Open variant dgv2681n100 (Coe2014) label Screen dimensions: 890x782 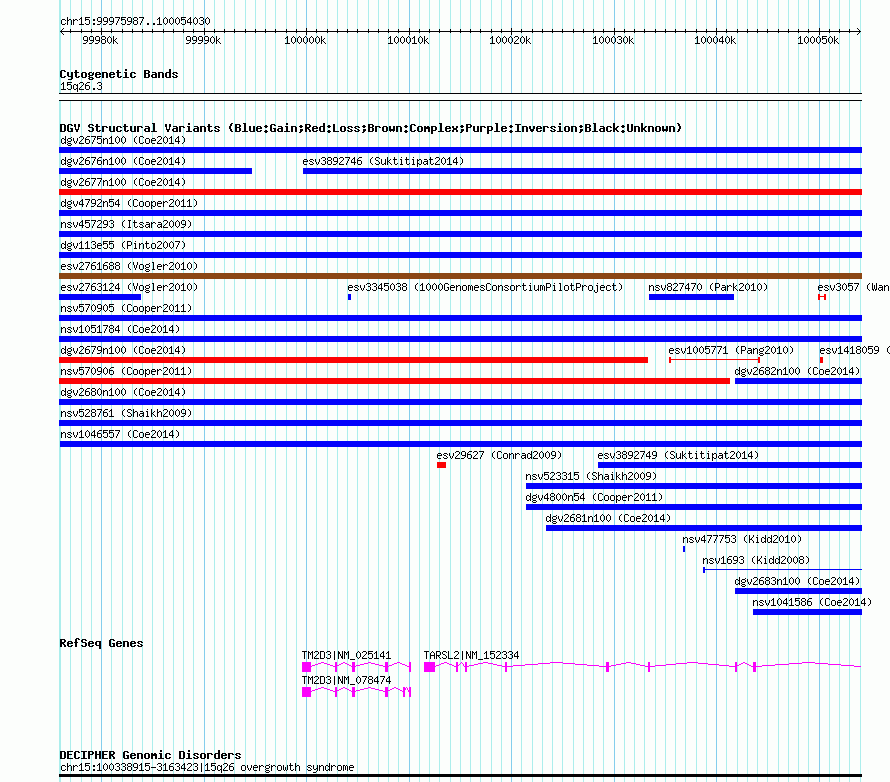click(x=608, y=518)
